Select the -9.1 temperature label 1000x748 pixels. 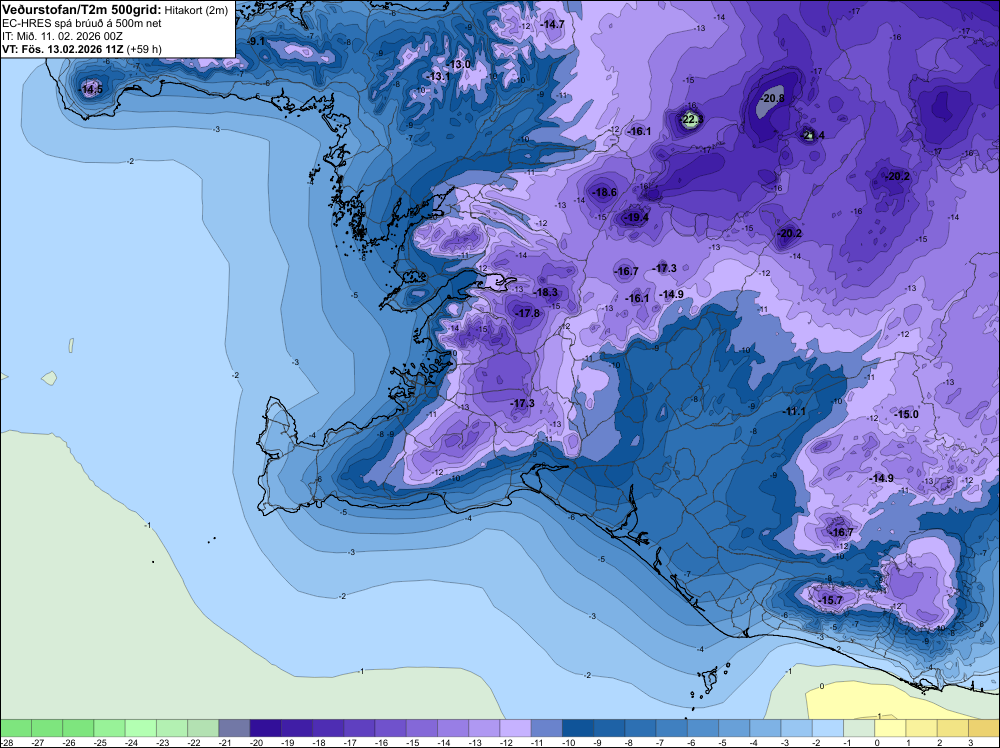[256, 41]
